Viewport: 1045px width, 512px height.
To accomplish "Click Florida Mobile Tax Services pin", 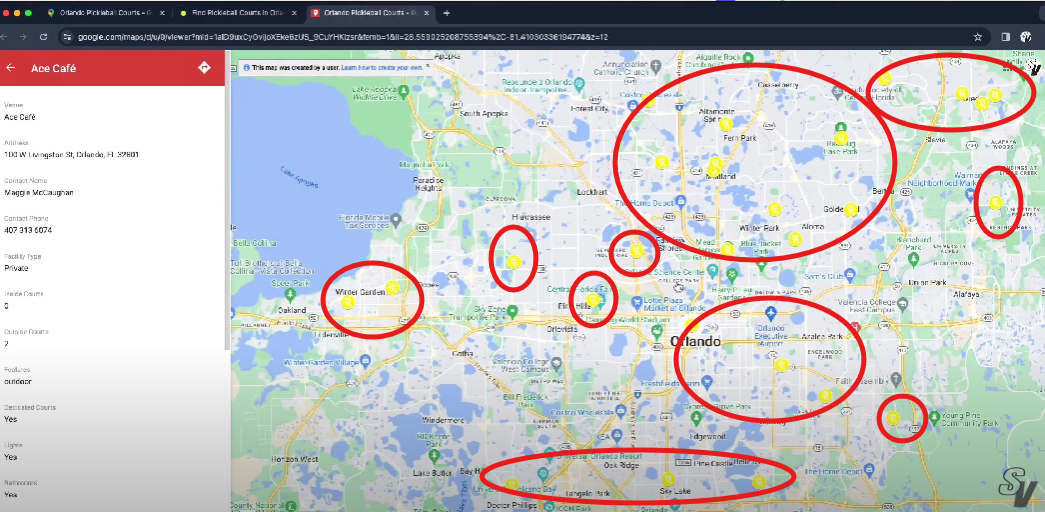I will click(395, 219).
